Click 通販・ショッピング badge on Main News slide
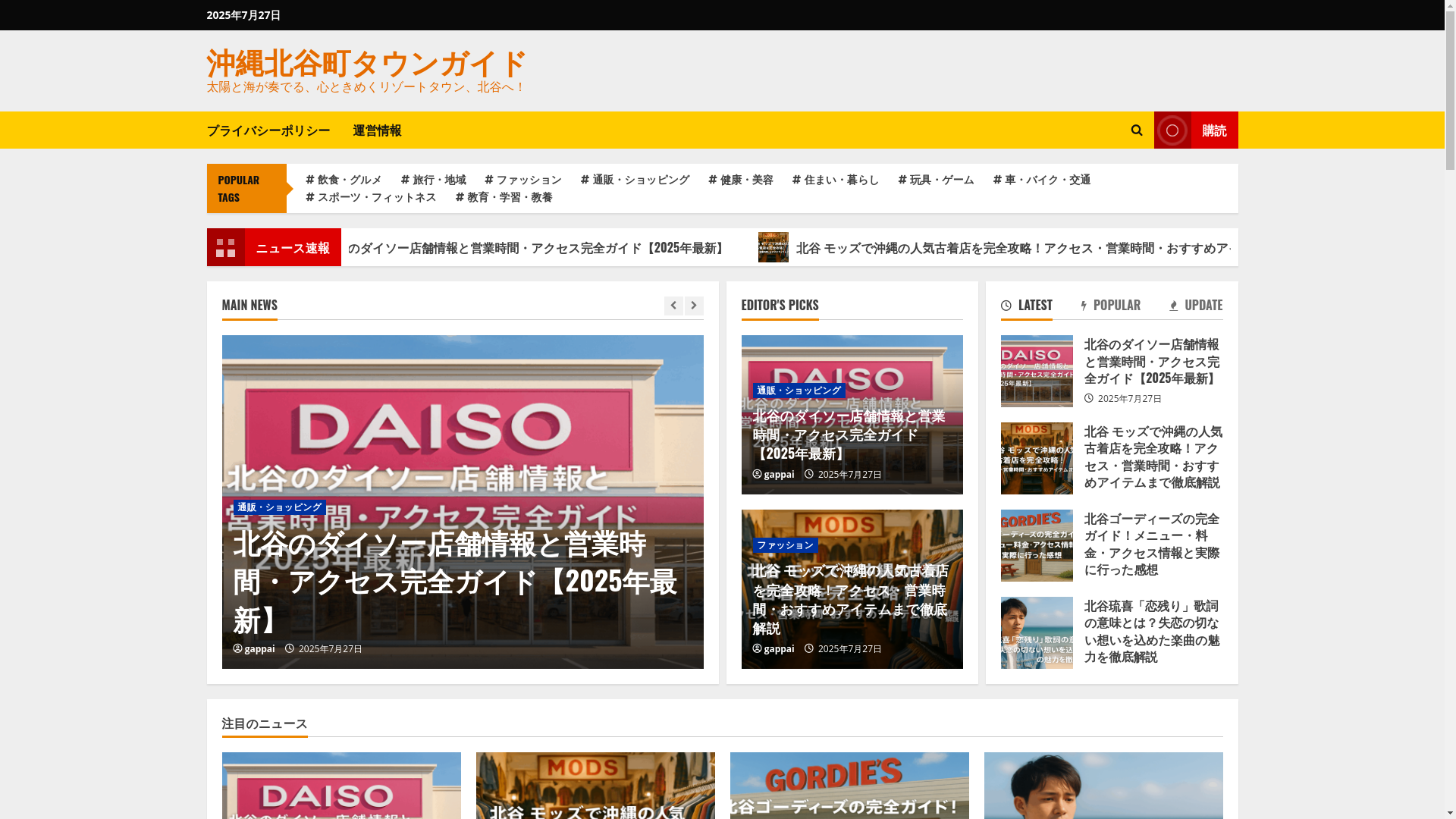 click(x=279, y=507)
